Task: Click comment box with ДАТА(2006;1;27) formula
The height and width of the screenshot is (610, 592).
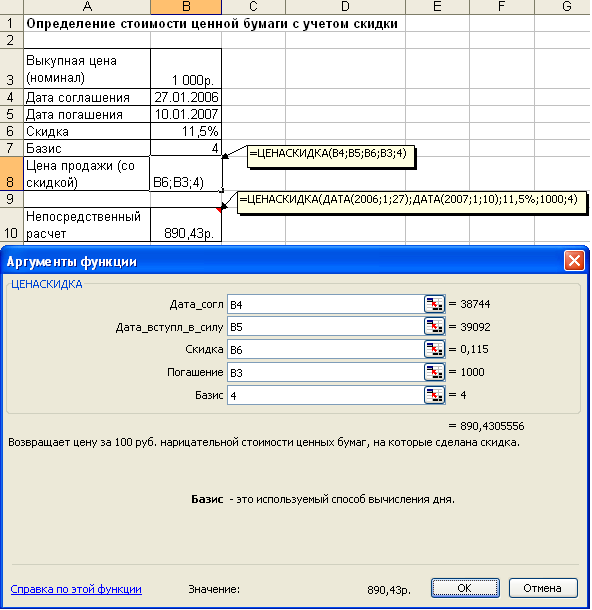Action: click(x=411, y=202)
